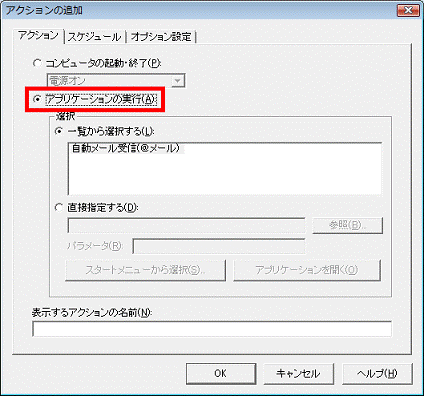Click アプリケーションを開く button
The height and width of the screenshot is (396, 424).
(x=307, y=270)
